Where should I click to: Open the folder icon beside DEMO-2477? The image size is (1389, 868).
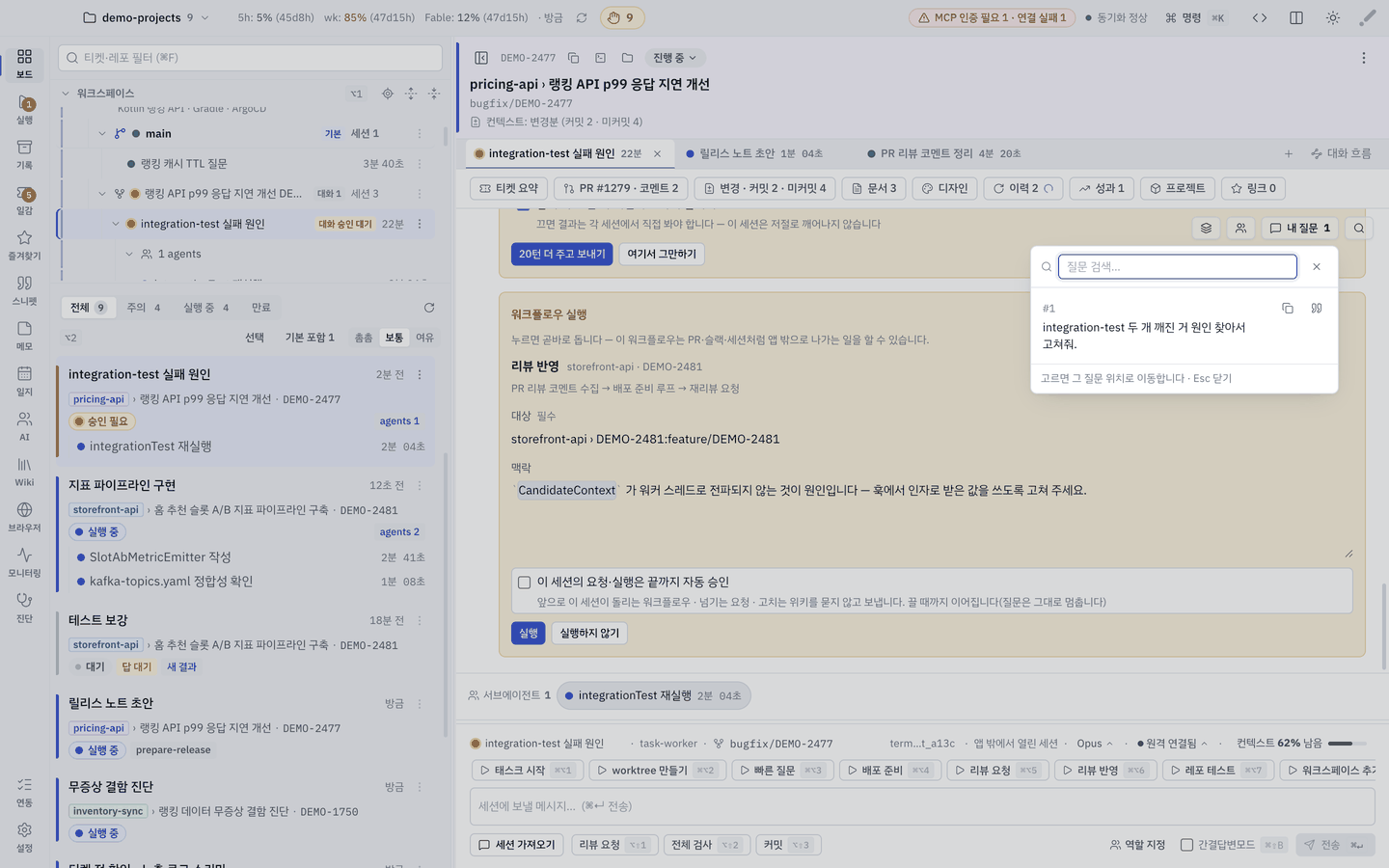coord(627,58)
